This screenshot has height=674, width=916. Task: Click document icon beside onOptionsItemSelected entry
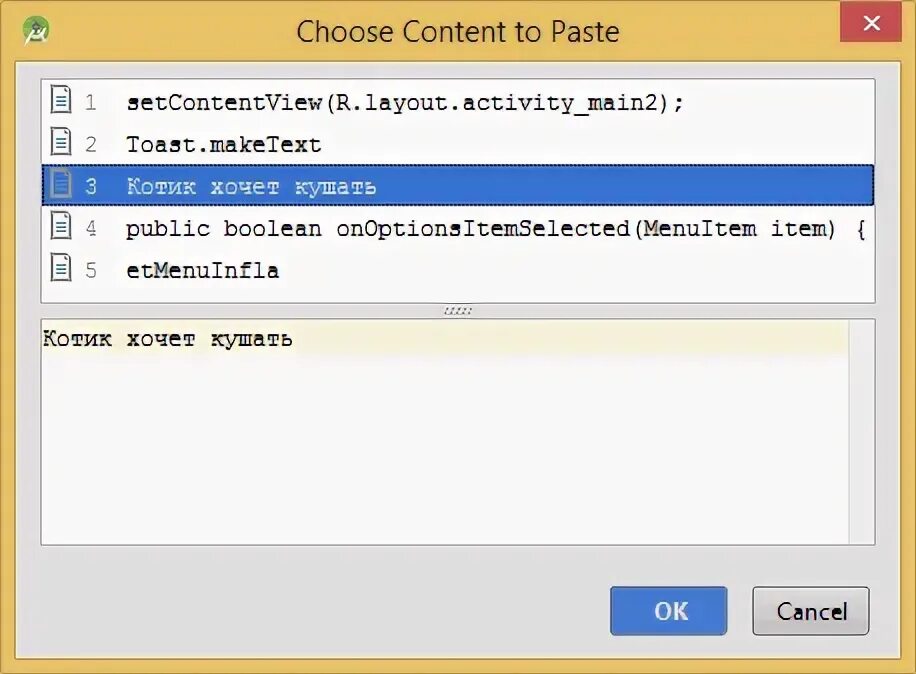(62, 227)
